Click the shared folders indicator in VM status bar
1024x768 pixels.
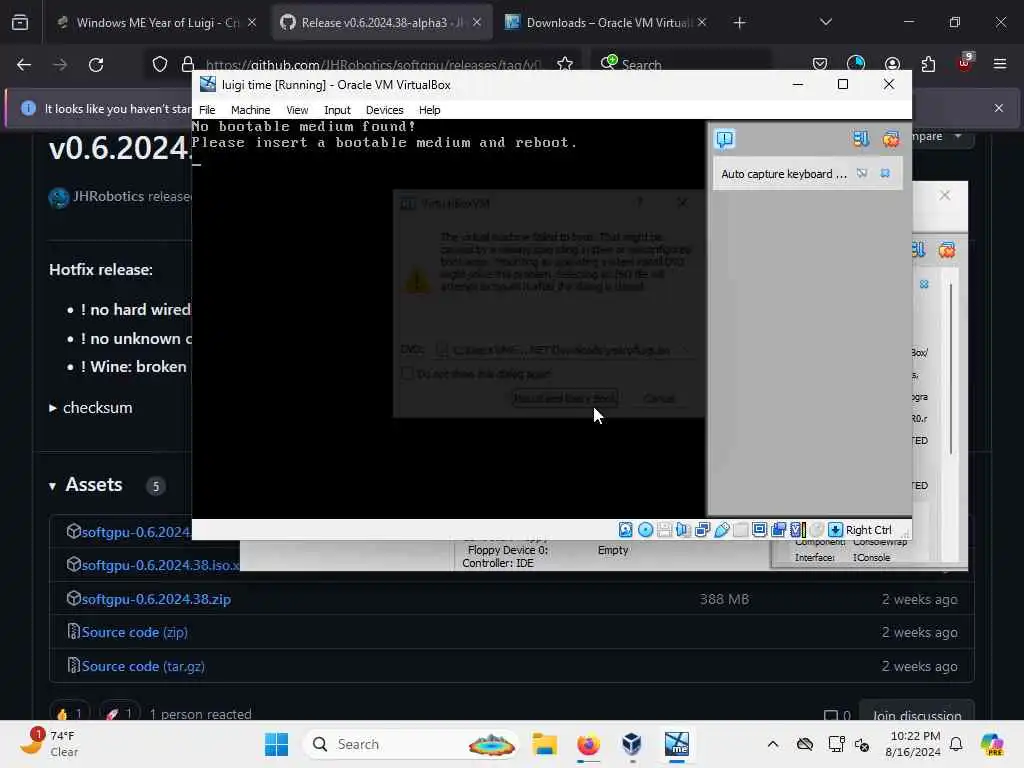[741, 530]
